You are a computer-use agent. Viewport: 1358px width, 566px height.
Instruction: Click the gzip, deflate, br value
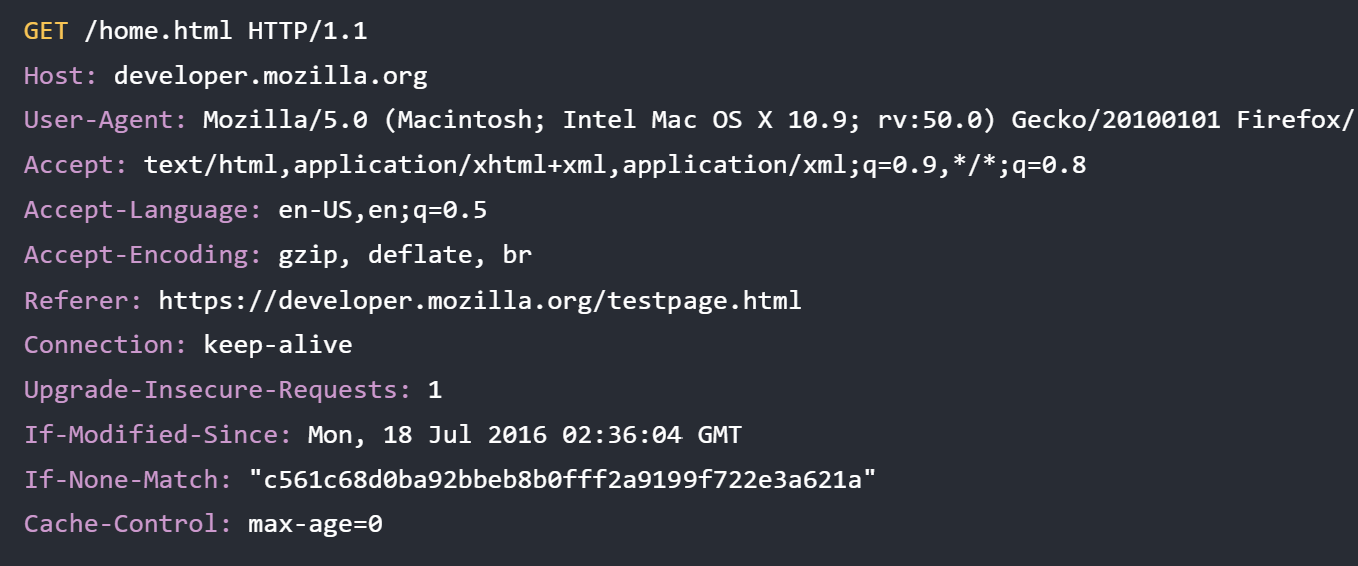point(405,255)
